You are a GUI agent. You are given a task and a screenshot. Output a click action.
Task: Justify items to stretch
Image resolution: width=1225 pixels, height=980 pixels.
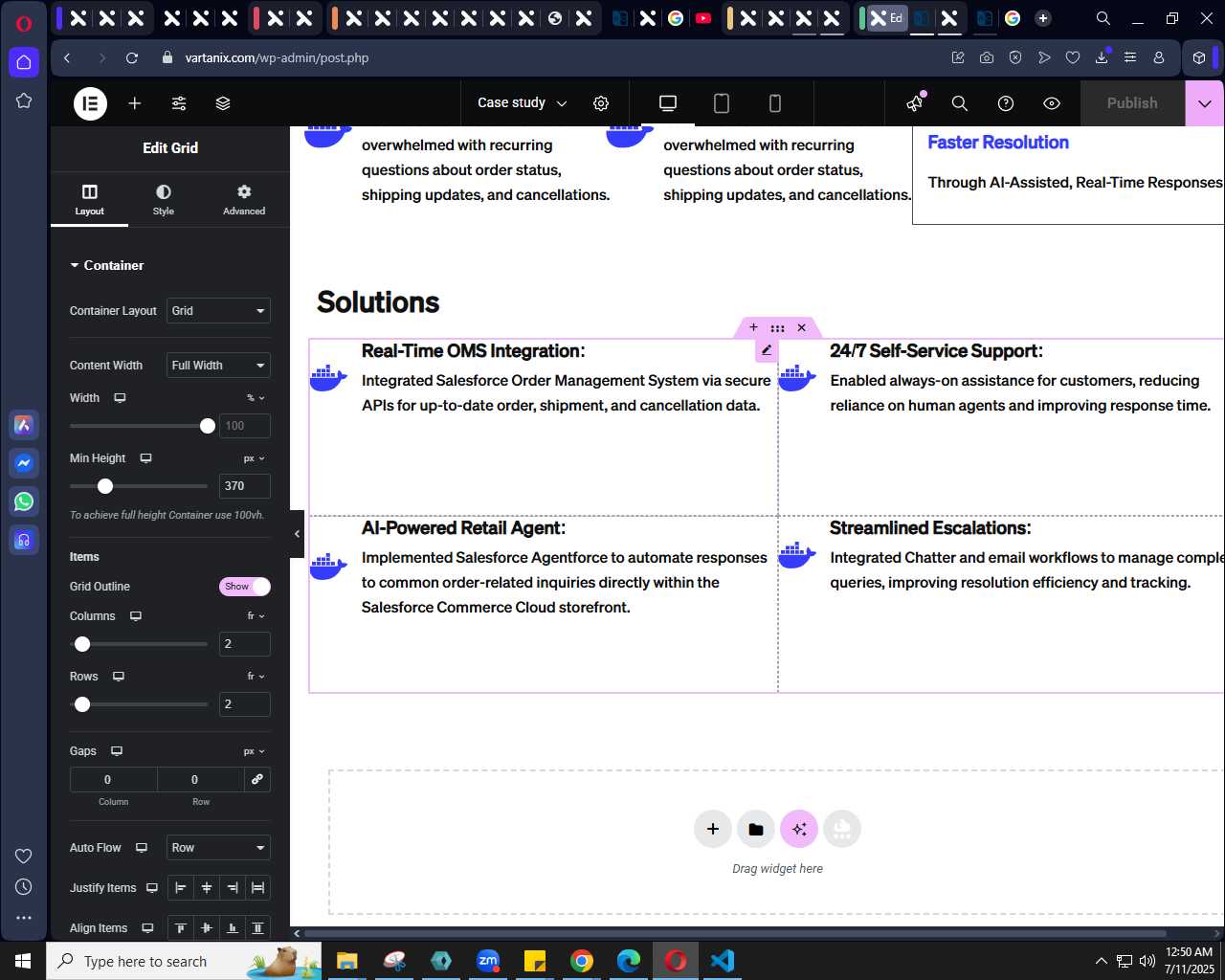coord(258,888)
